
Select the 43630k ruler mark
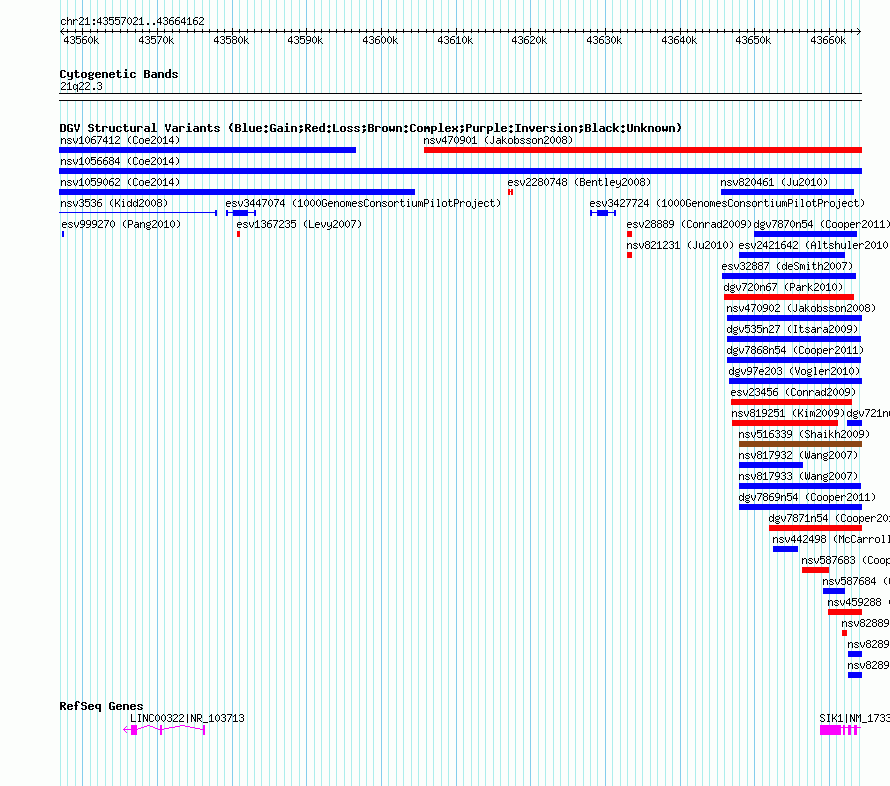click(604, 40)
